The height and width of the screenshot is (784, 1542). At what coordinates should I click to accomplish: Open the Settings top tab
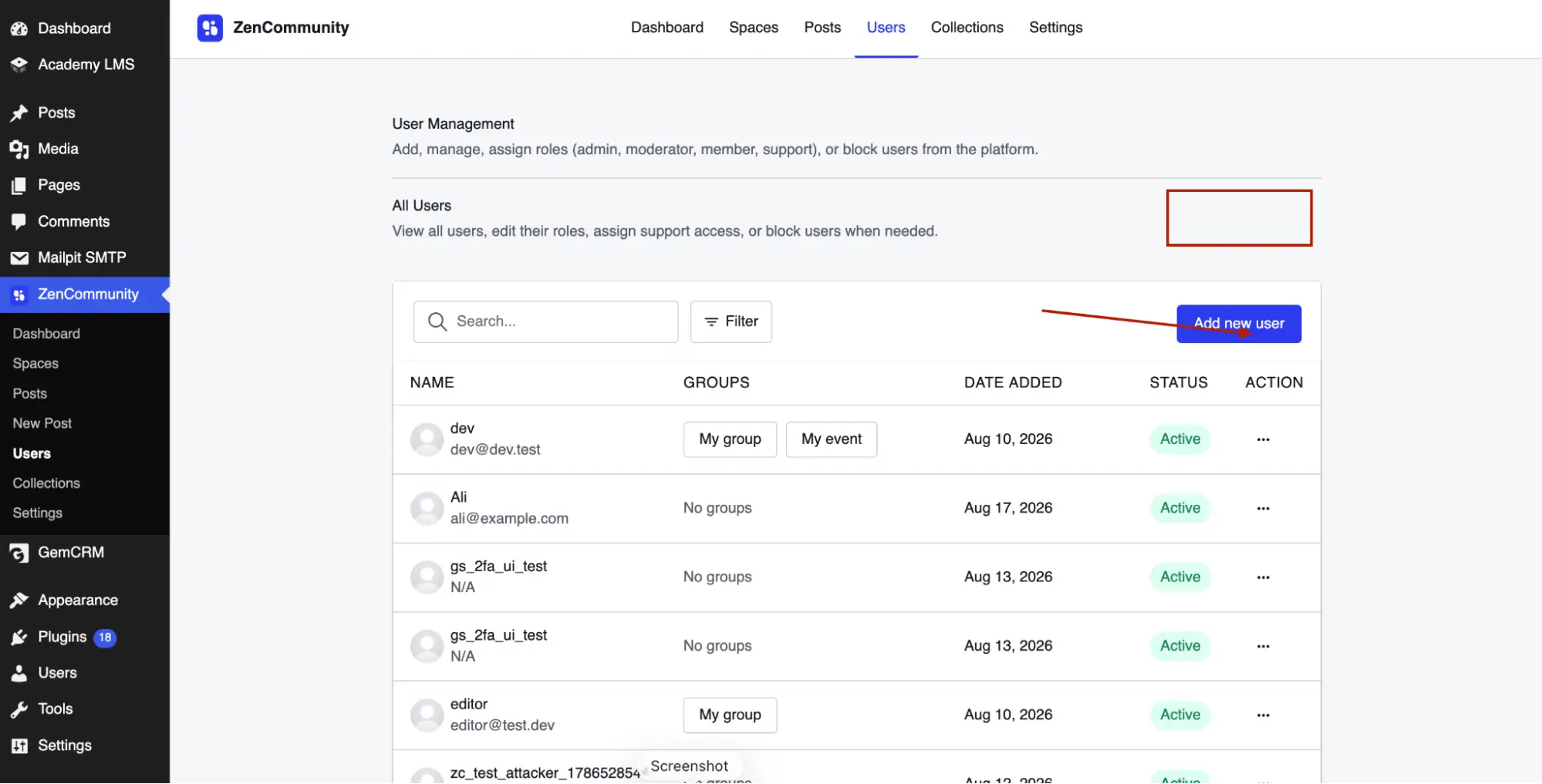[1055, 28]
